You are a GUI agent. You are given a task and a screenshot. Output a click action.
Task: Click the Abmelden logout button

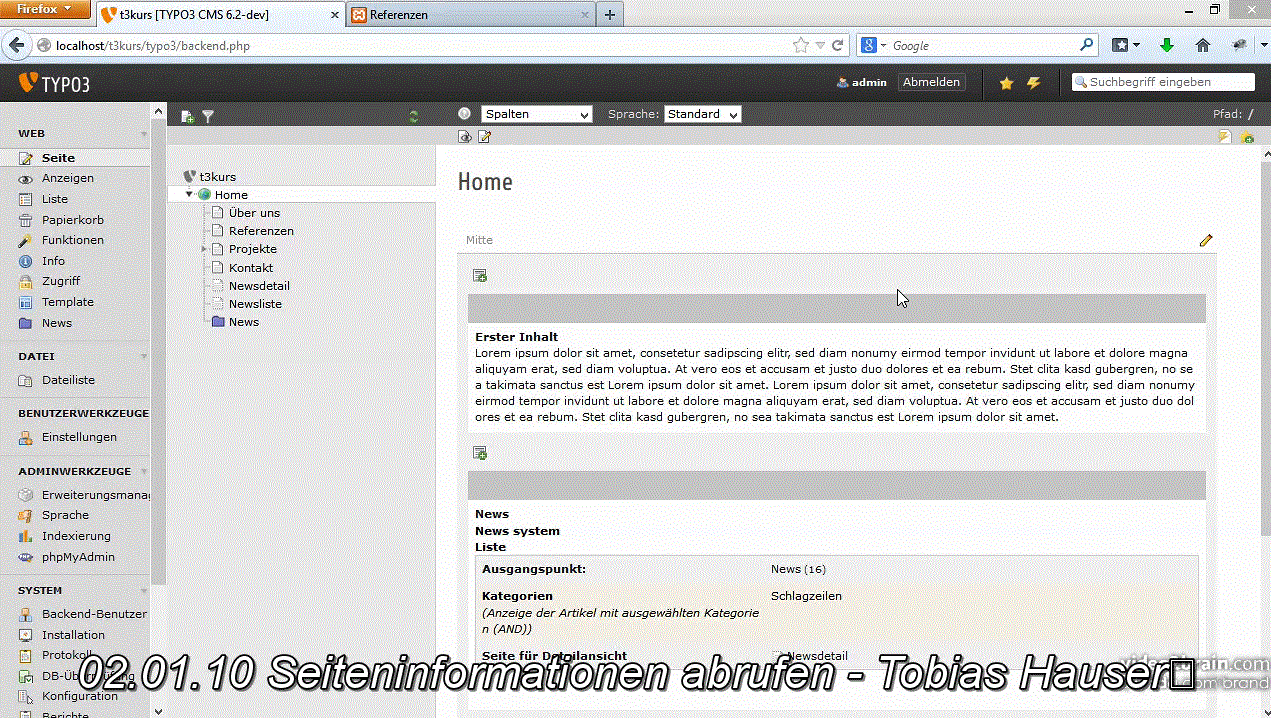(x=931, y=83)
